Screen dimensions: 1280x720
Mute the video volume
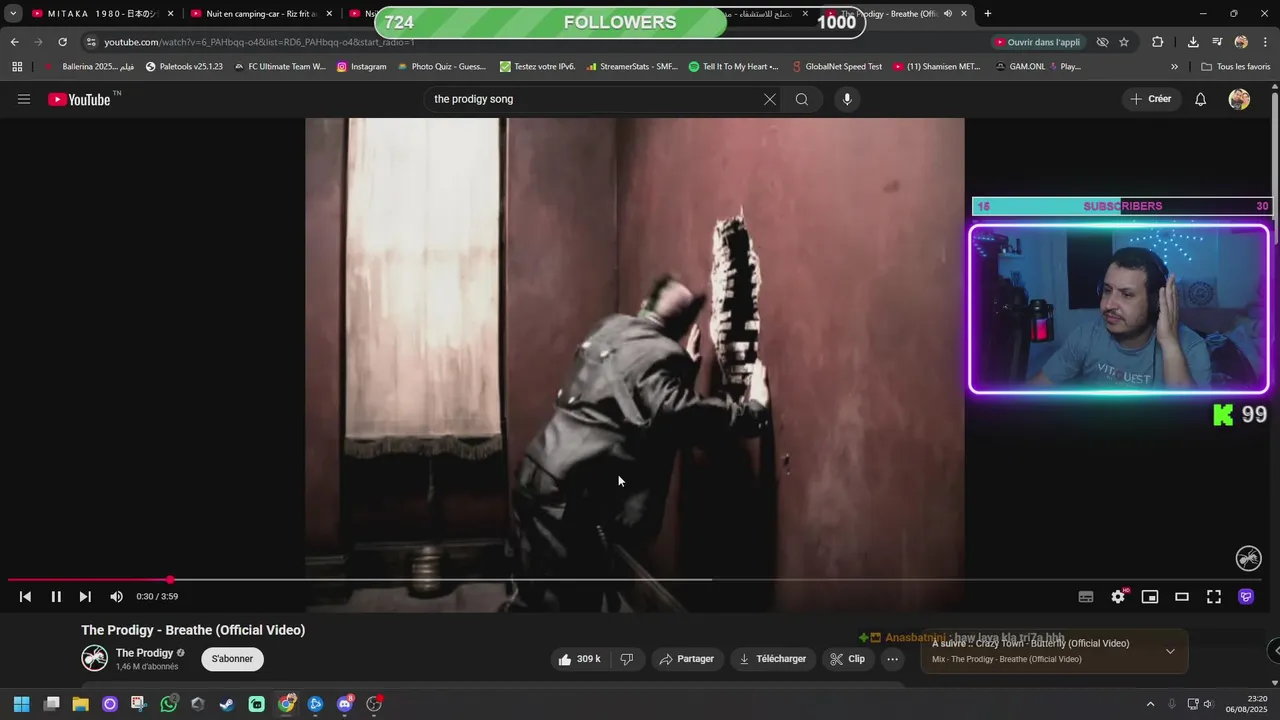click(116, 597)
